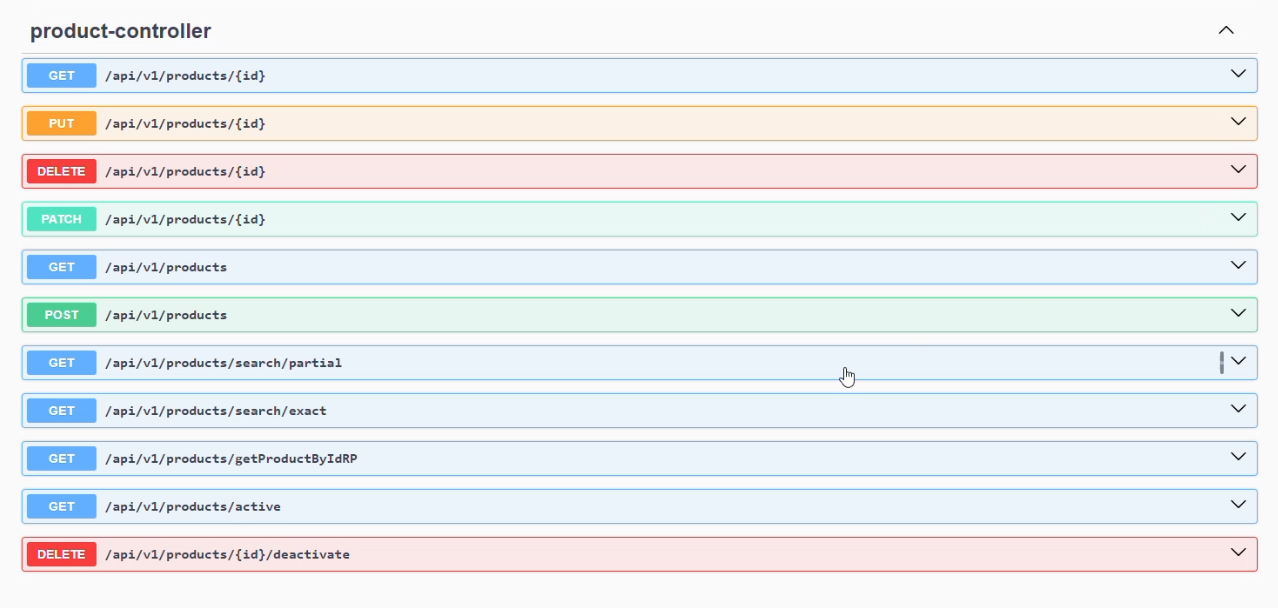Open the GET /api/v1/products path text
Screen dimensions: 1278x608
(166, 267)
